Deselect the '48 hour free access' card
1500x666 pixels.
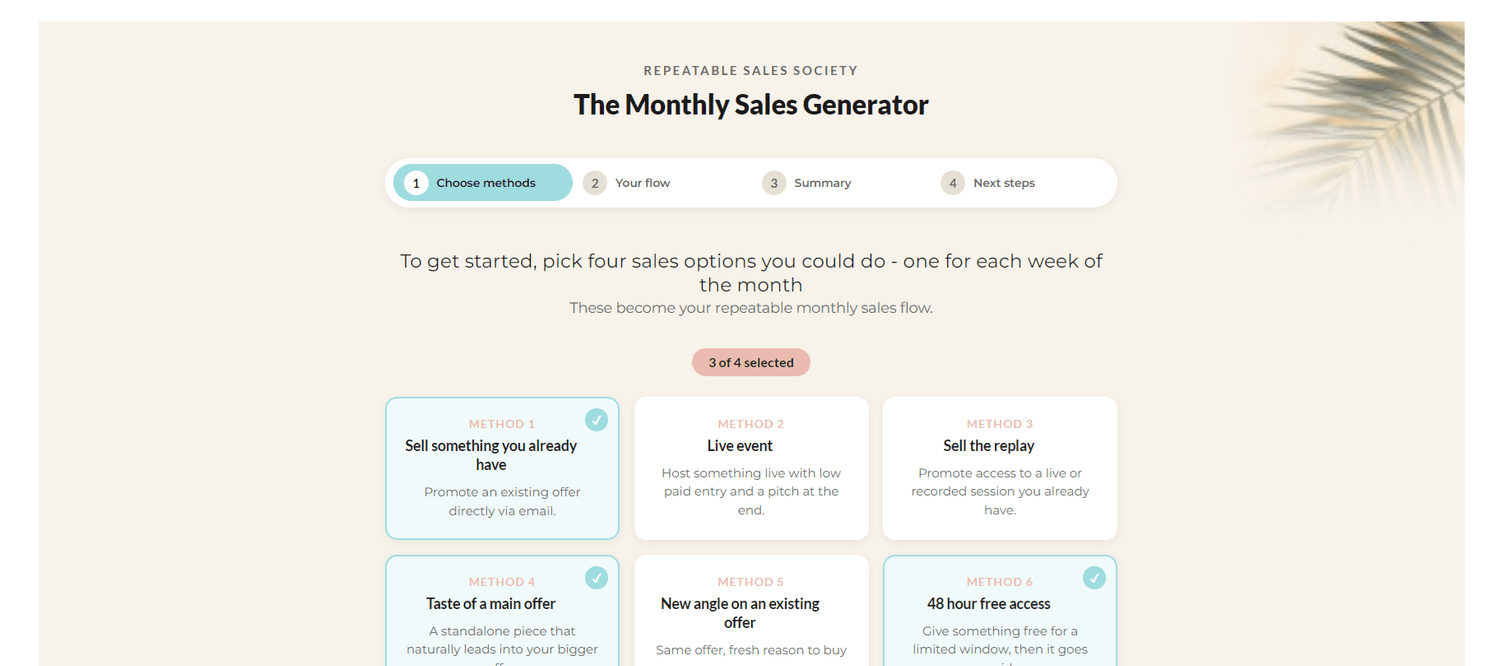1000,610
